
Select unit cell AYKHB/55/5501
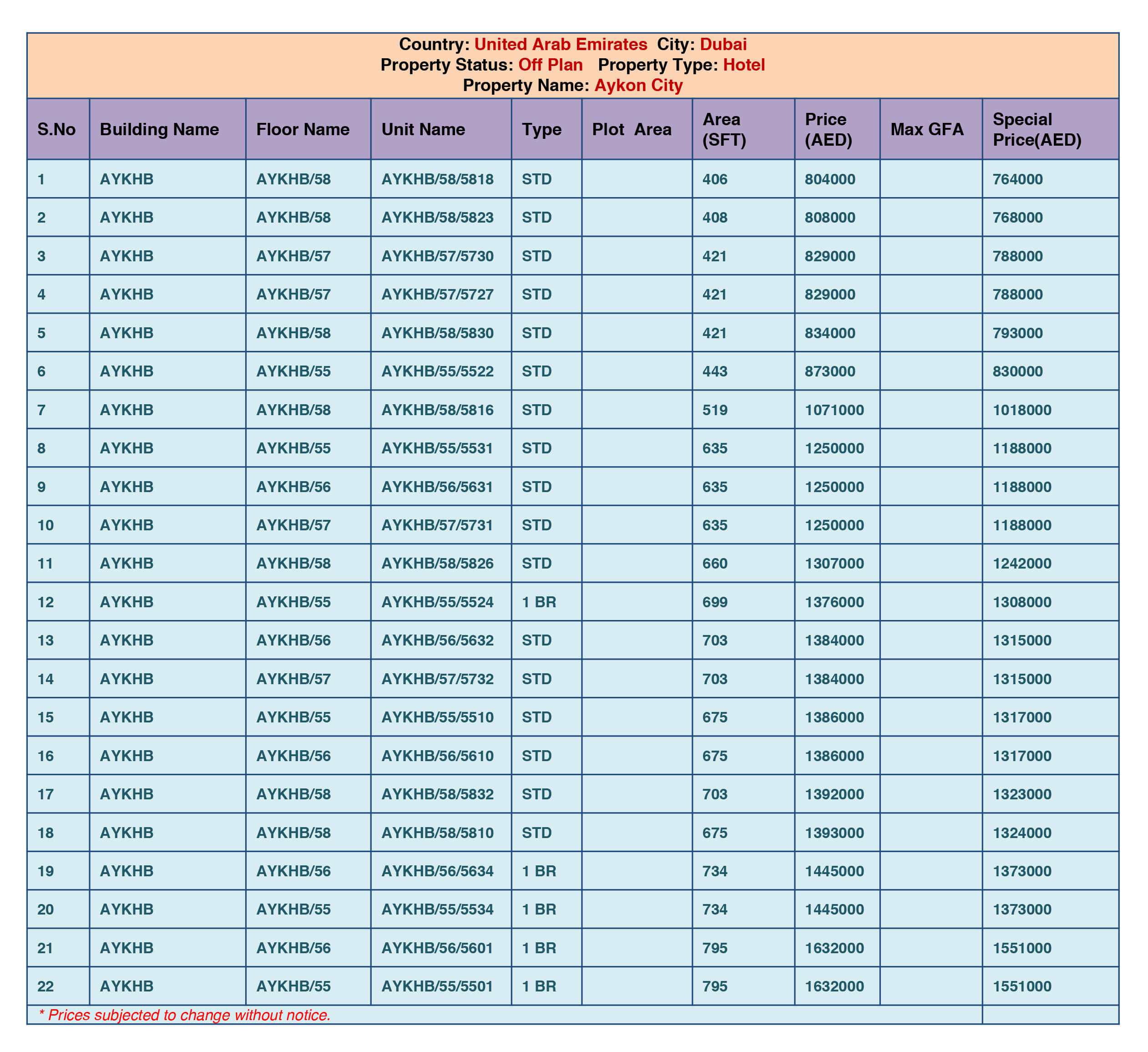coord(441,986)
